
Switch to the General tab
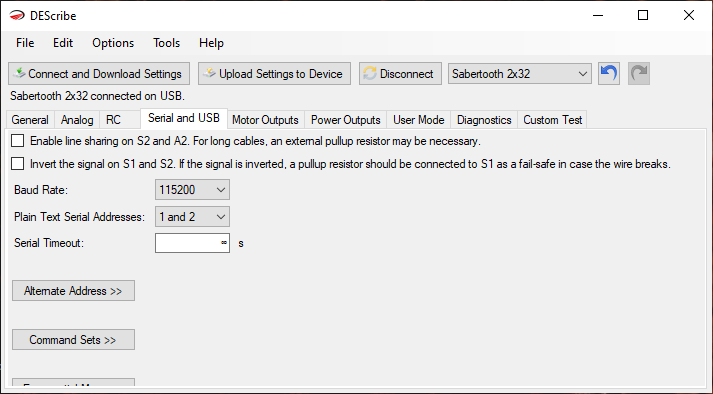coord(30,120)
